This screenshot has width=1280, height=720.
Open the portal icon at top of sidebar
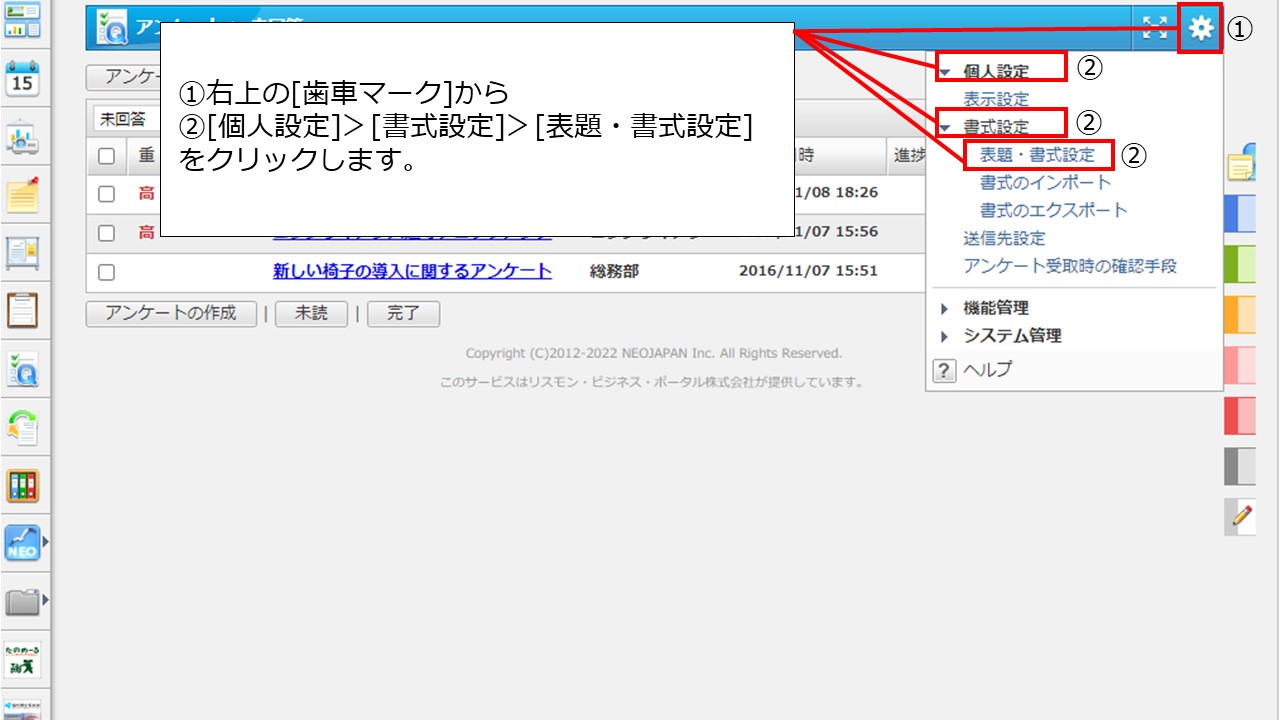(x=23, y=18)
